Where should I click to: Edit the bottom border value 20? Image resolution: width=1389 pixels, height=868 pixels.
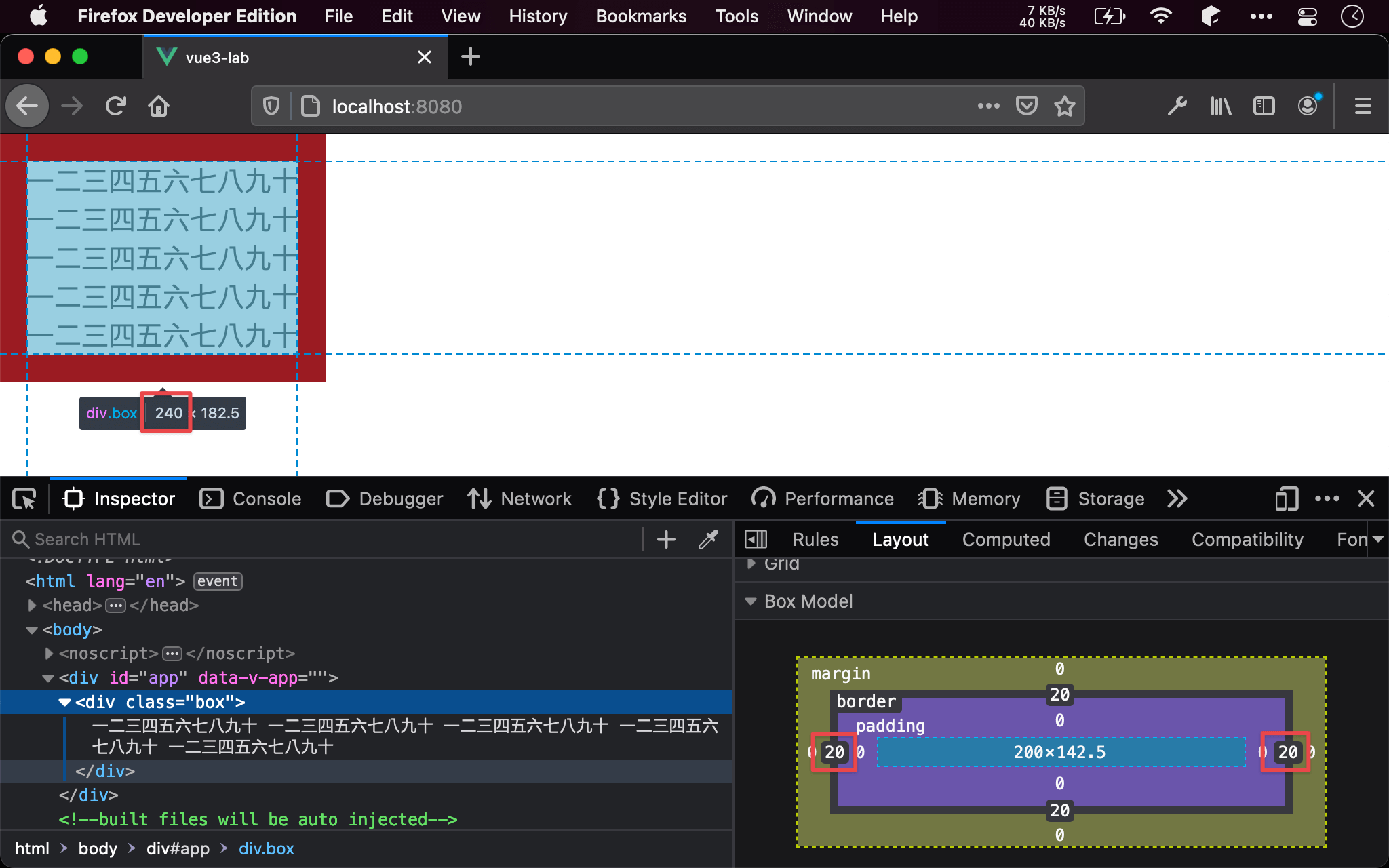pos(1059,810)
